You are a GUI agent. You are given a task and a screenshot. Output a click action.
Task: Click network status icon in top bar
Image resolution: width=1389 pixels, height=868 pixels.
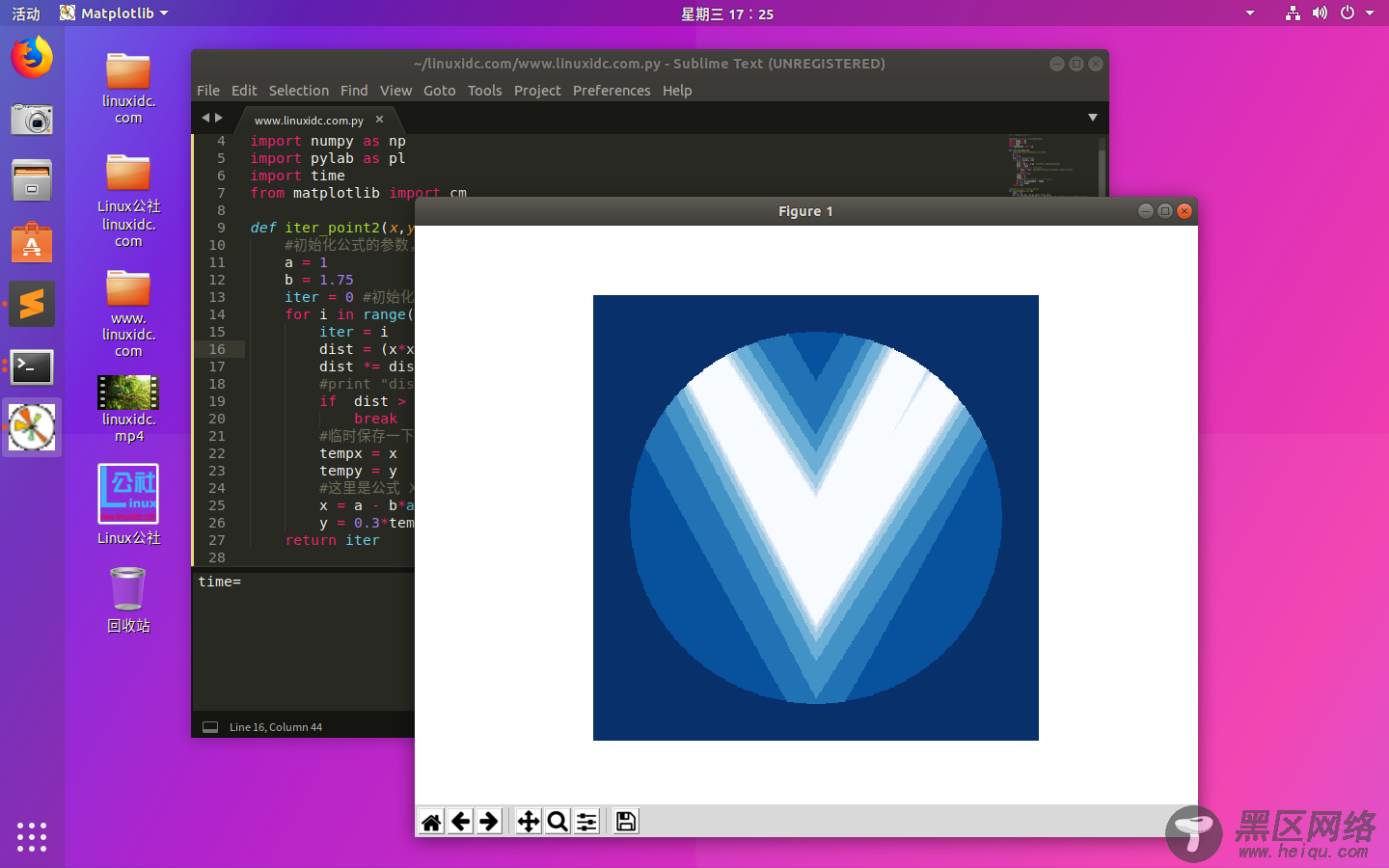tap(1293, 14)
